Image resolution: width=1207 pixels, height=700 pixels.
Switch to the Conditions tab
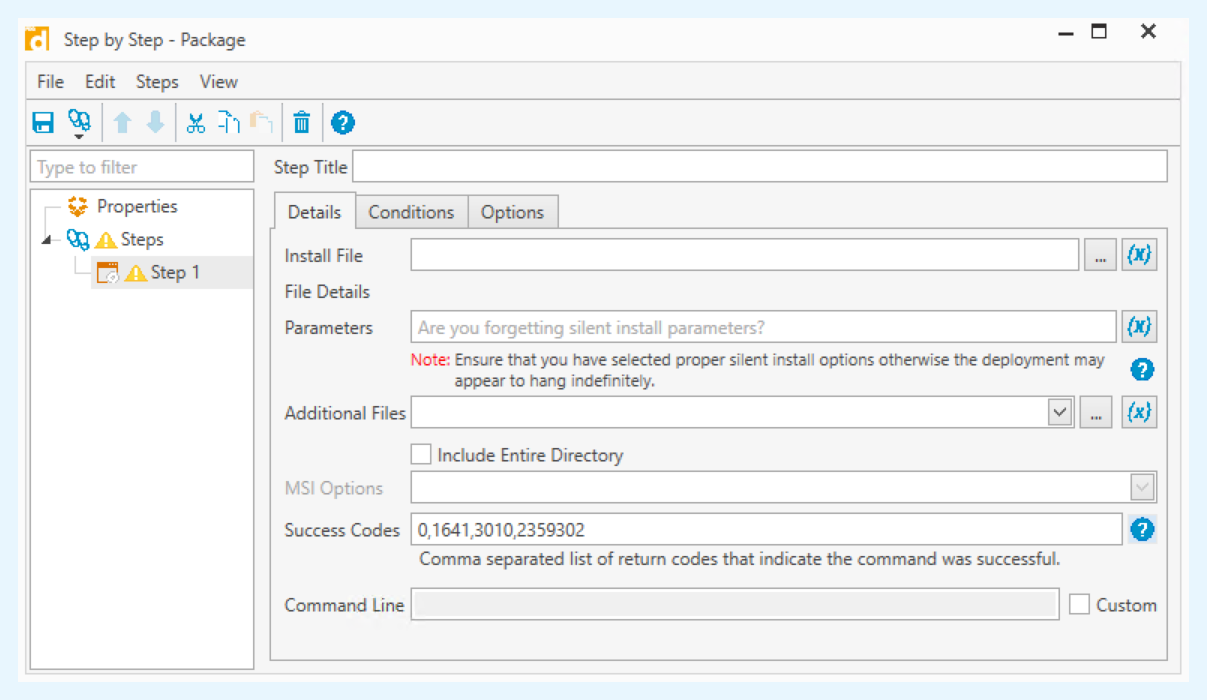[411, 212]
